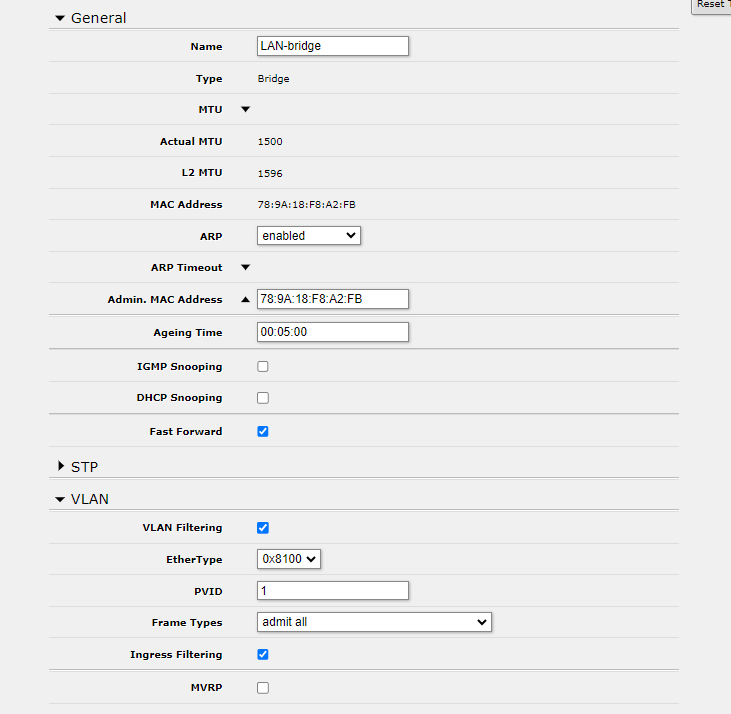Edit the Ageing Time field
Screen dimensions: 731x714
pos(333,332)
